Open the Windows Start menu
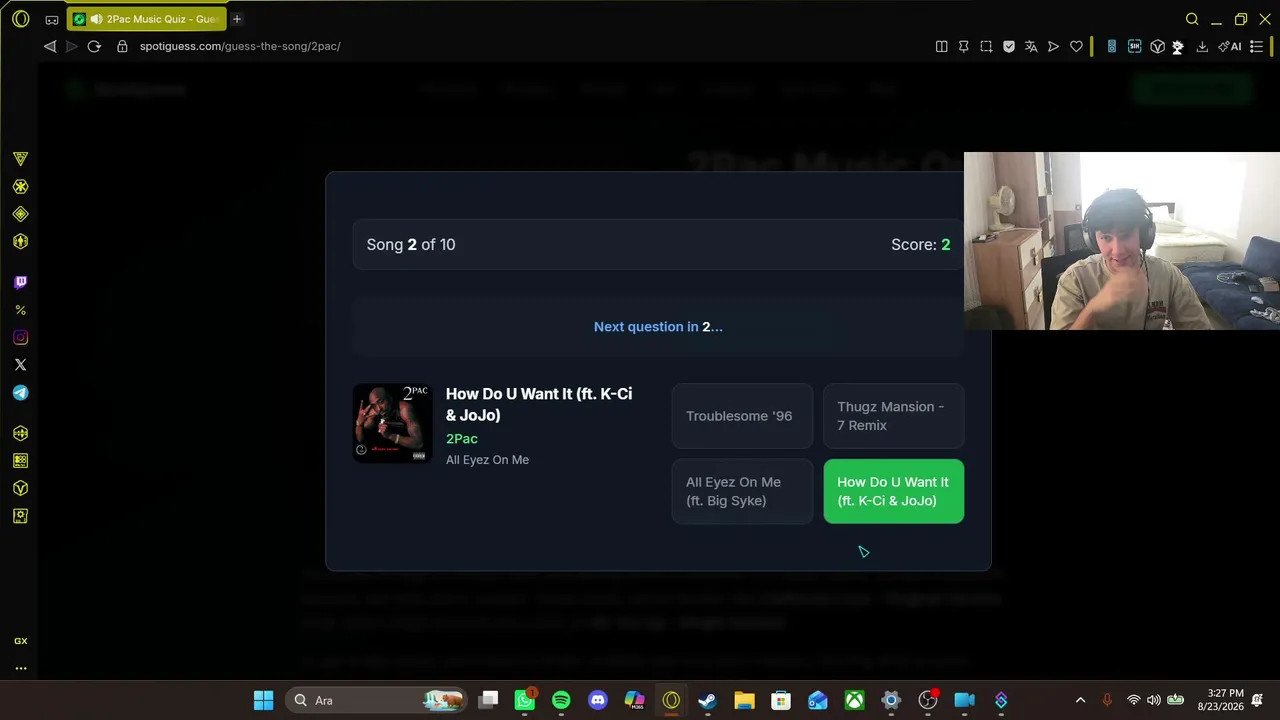Image resolution: width=1280 pixels, height=720 pixels. [263, 700]
